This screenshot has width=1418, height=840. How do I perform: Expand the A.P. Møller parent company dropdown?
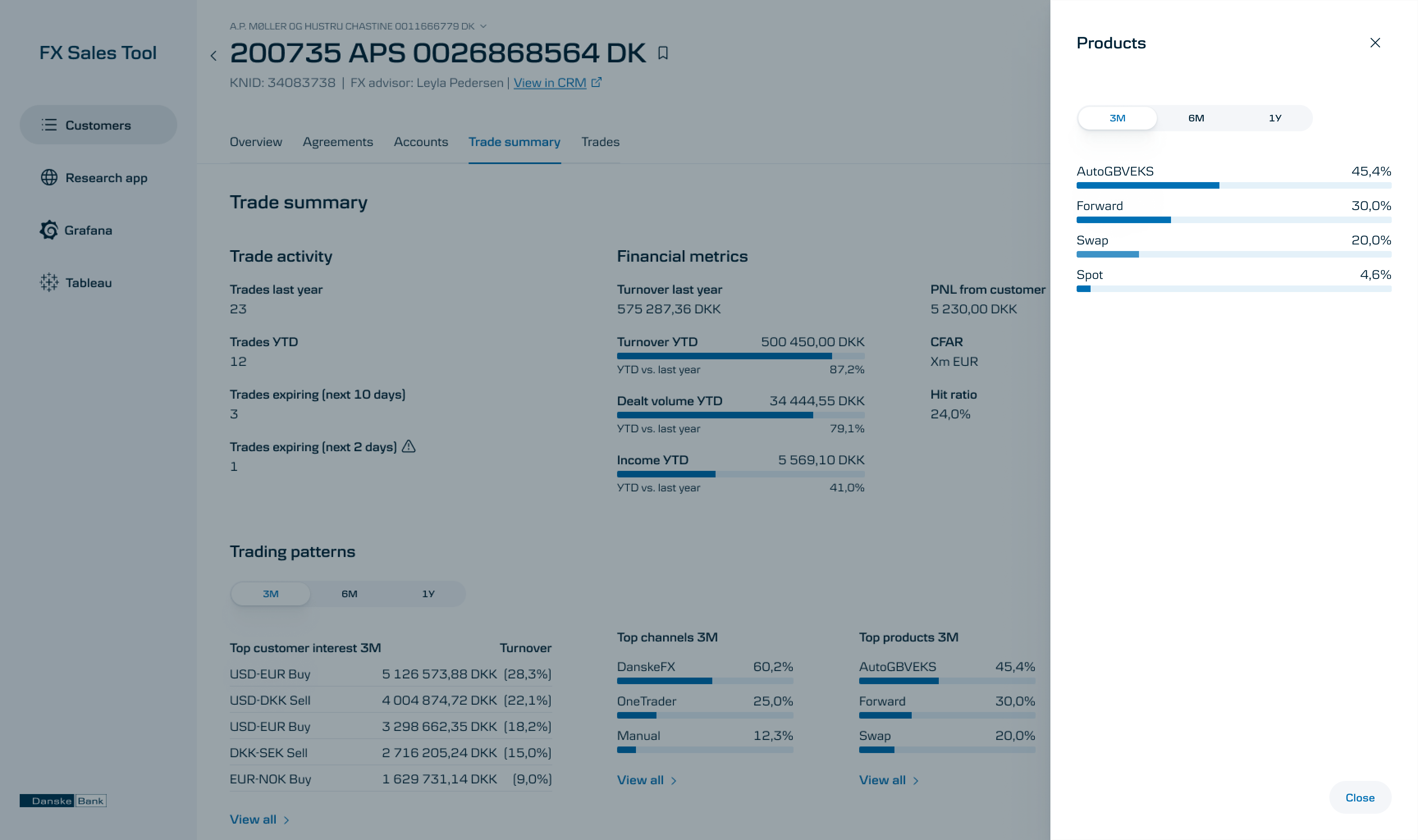[x=483, y=26]
